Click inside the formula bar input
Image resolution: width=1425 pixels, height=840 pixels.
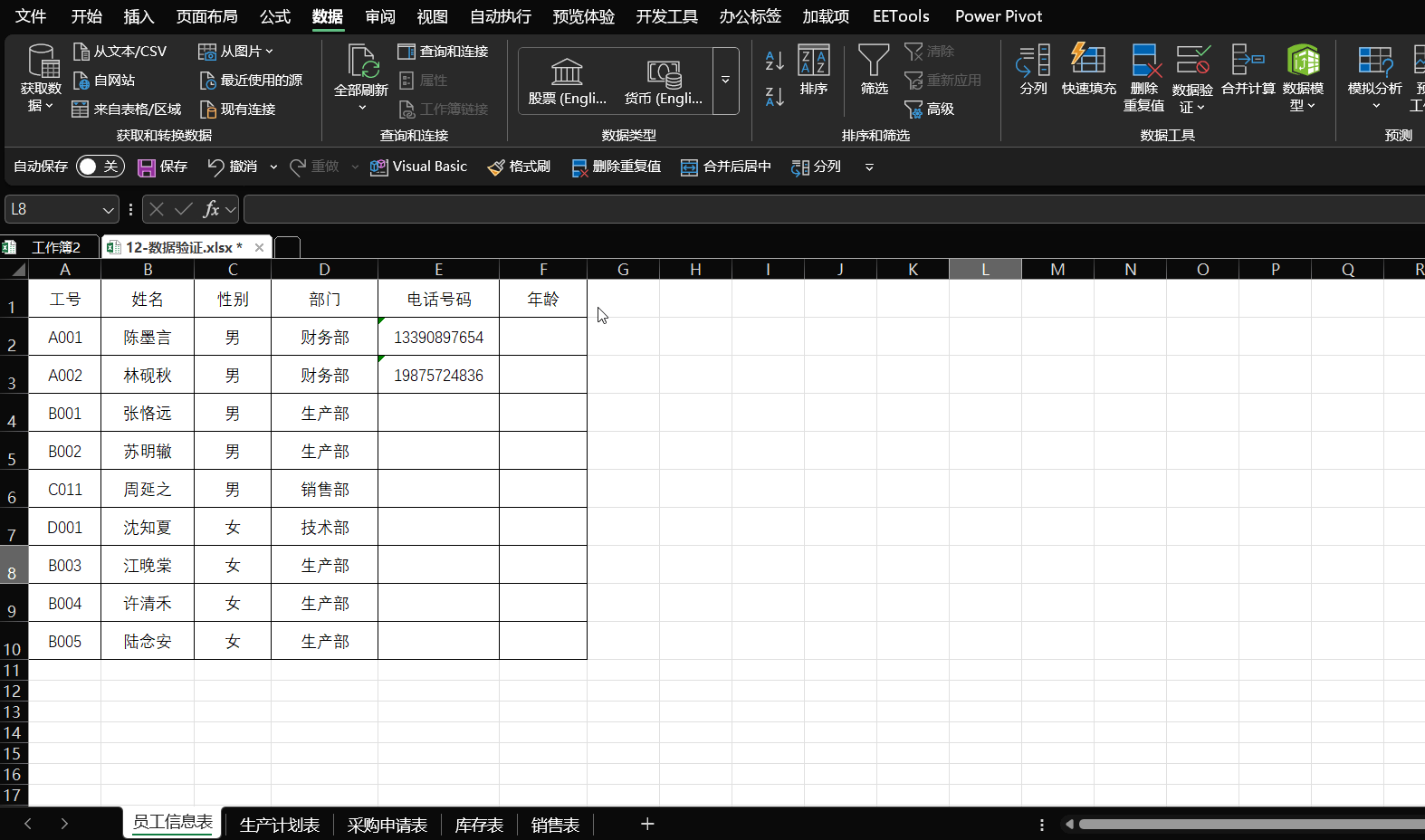click(x=833, y=209)
